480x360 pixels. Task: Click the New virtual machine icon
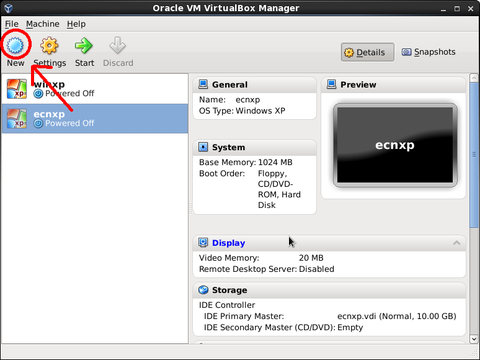coord(15,45)
